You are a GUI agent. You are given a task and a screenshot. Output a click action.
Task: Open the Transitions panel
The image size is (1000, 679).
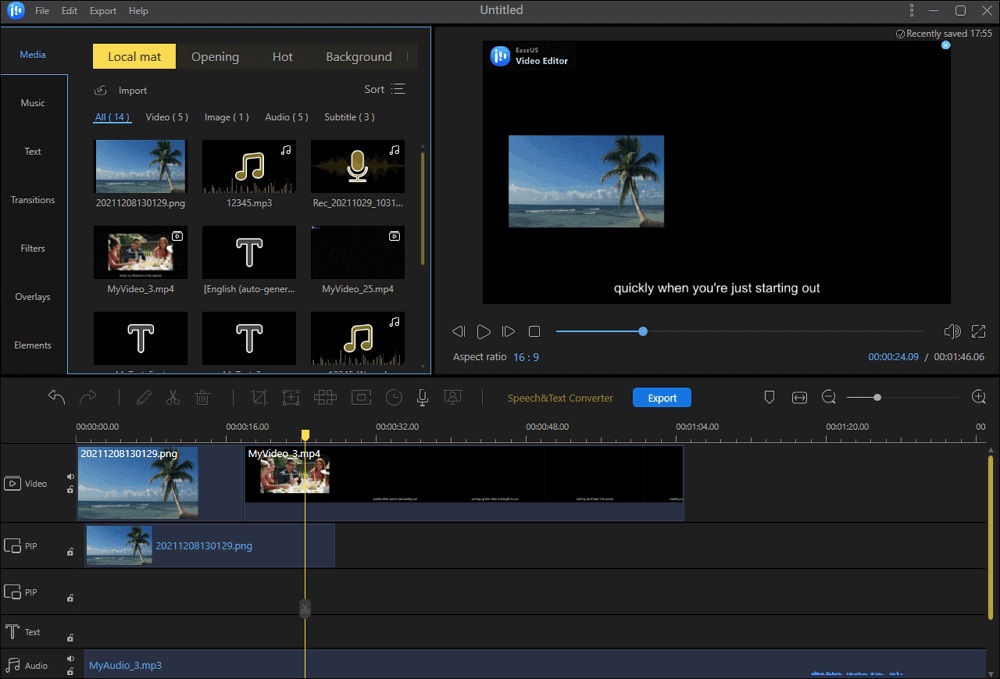33,199
